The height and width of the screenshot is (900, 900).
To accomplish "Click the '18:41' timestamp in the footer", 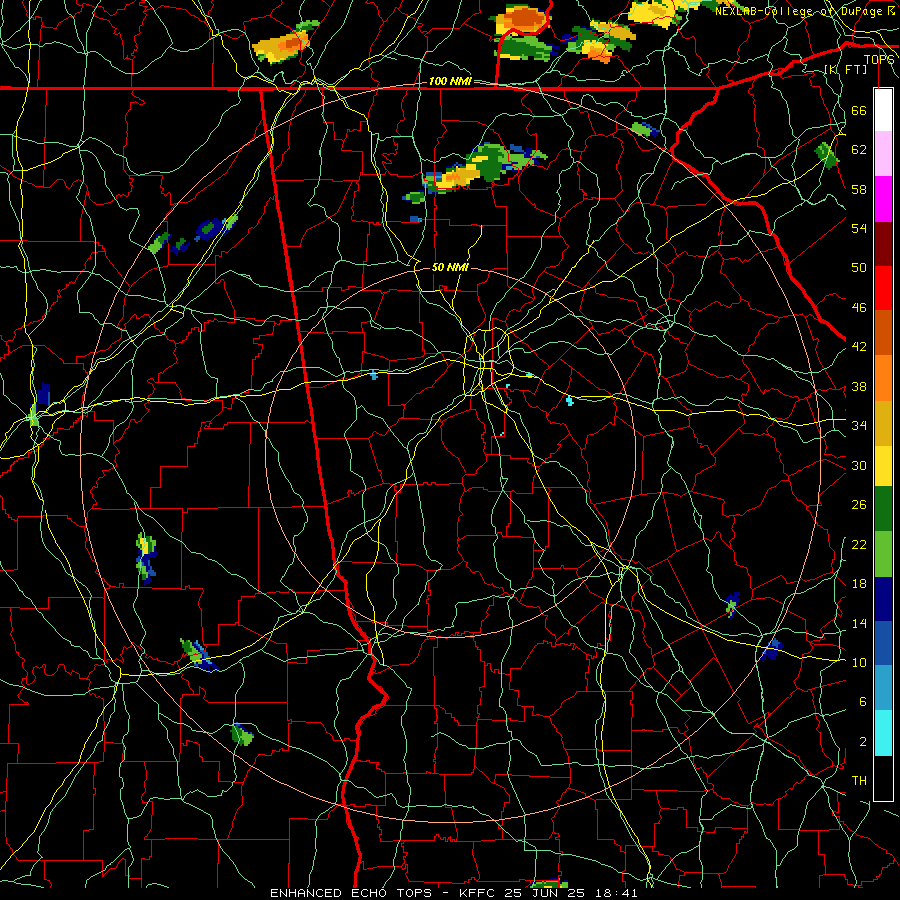I will point(616,893).
